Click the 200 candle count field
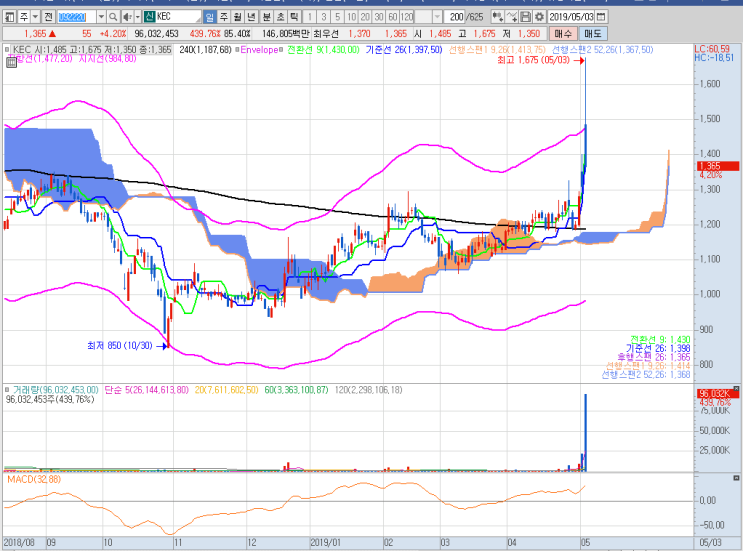 pyautogui.click(x=455, y=17)
